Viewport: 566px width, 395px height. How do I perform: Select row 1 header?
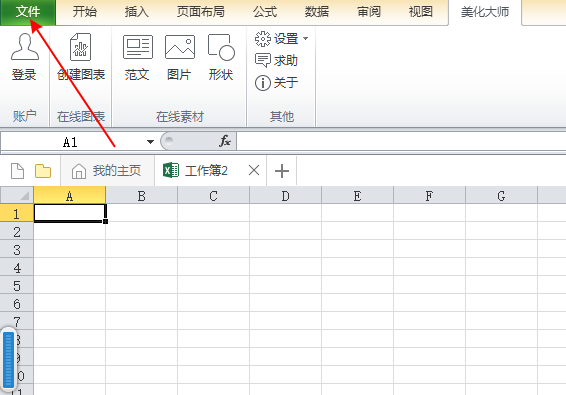tap(17, 213)
